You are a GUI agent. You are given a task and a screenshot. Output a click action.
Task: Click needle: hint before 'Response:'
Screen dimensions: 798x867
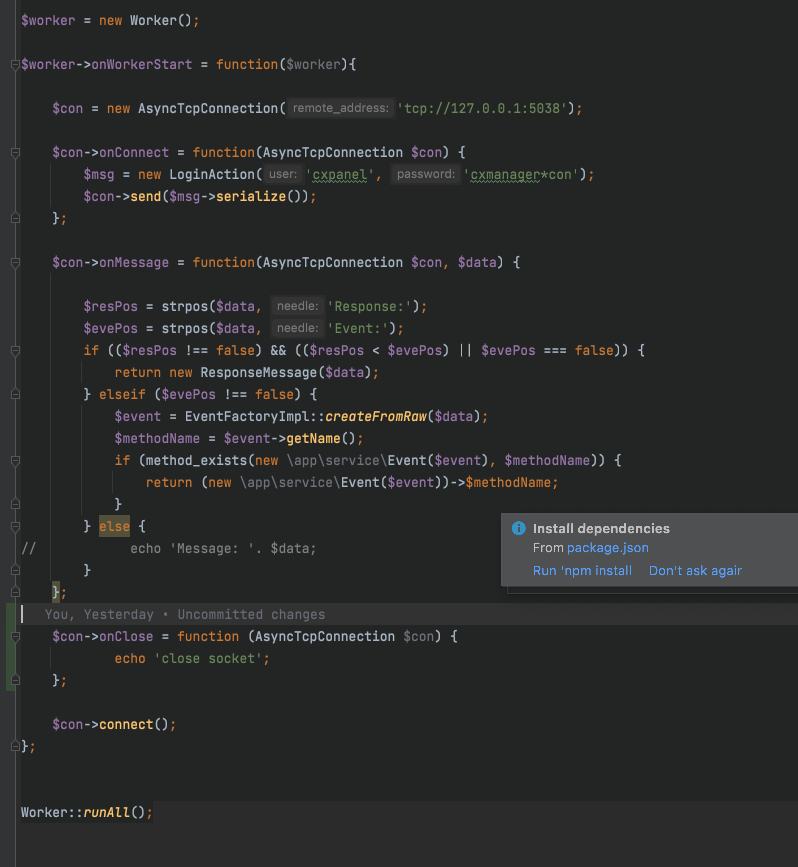click(298, 306)
